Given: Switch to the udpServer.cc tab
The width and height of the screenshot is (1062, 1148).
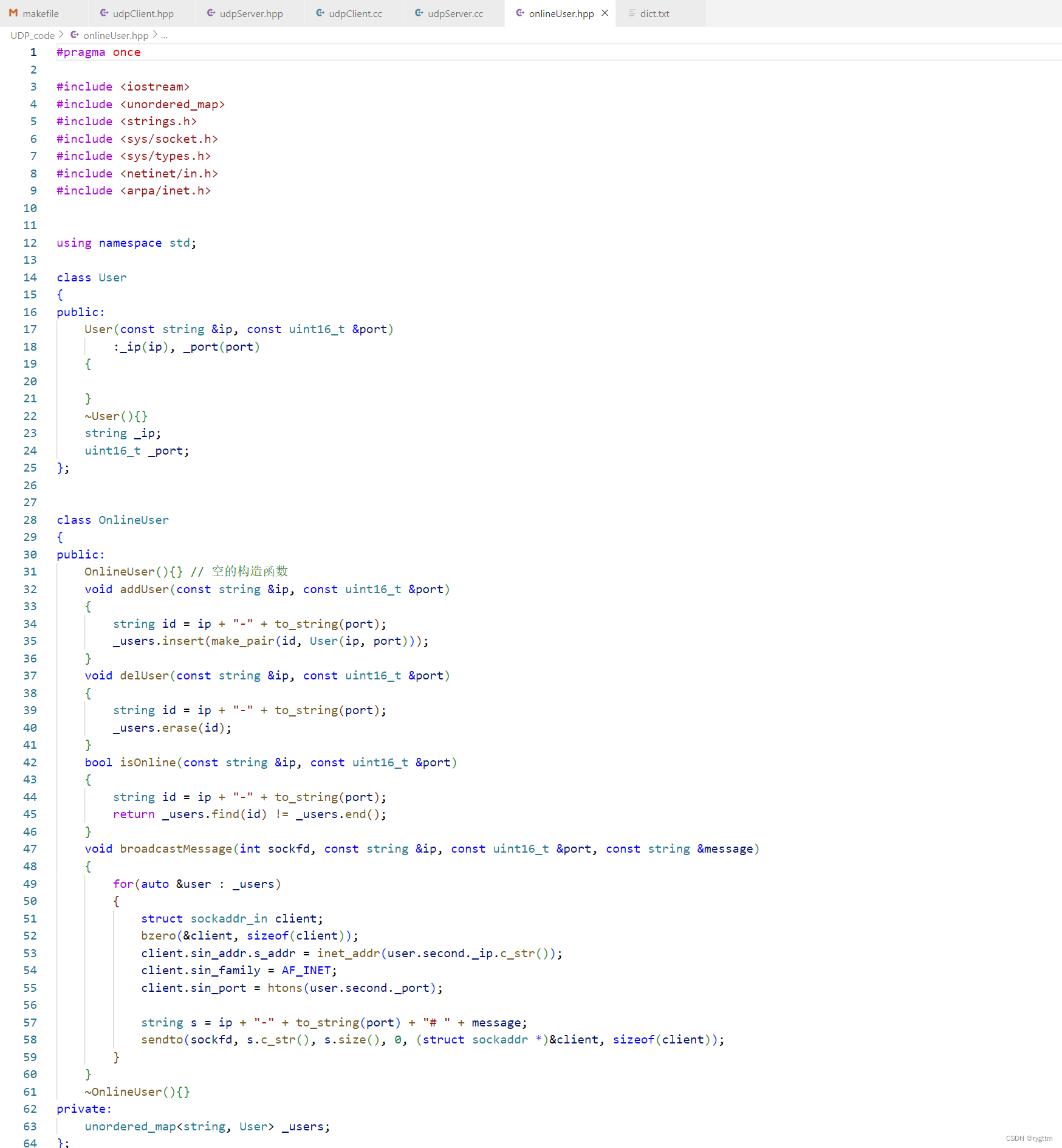Looking at the screenshot, I should [455, 13].
